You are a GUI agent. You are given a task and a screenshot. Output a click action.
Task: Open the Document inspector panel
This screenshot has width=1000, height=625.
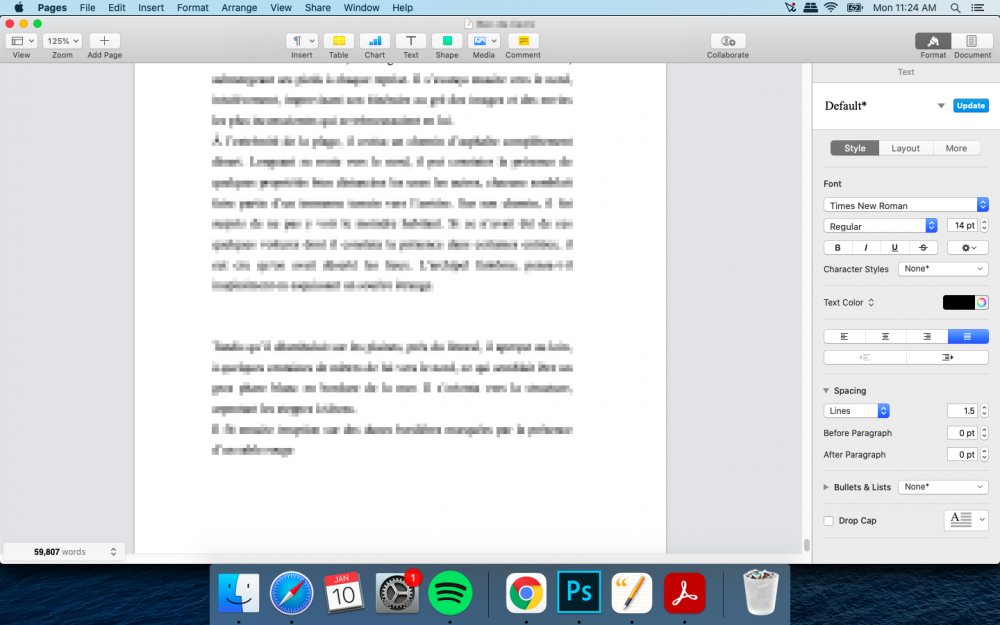[x=971, y=41]
